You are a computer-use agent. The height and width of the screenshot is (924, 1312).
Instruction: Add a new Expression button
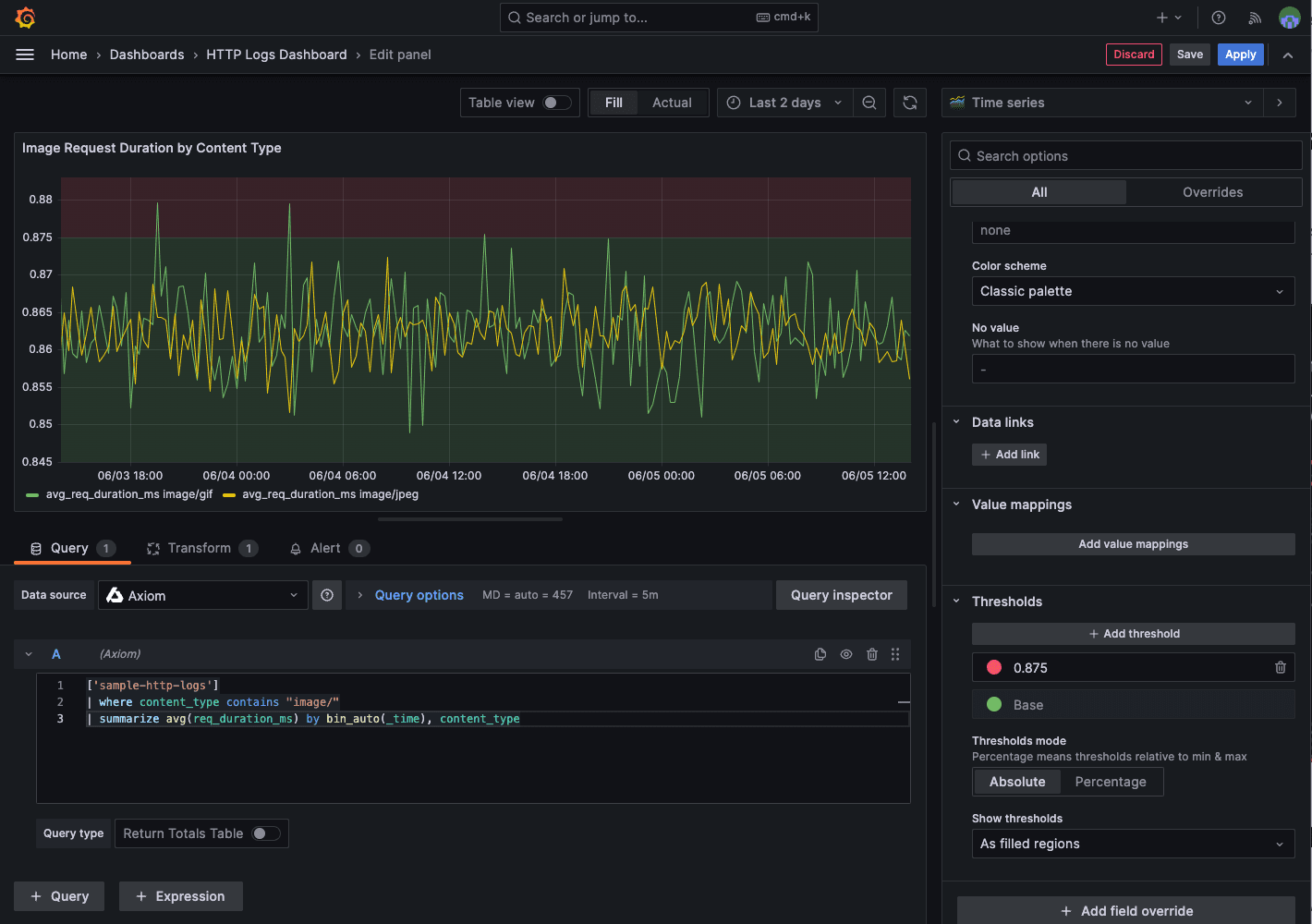180,896
